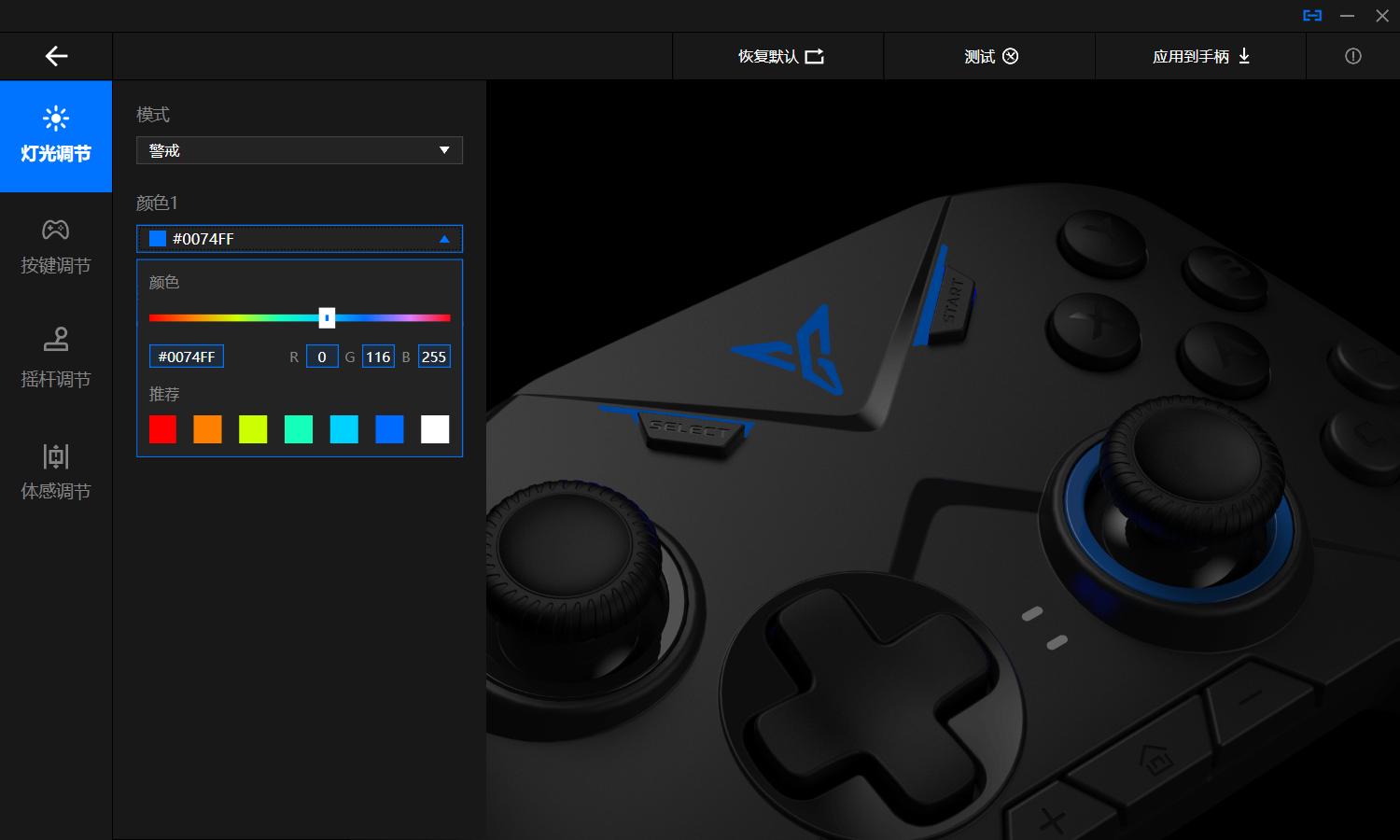Open the 灯光调节 lighting tab
The width and height of the screenshot is (1400, 840).
point(56,136)
